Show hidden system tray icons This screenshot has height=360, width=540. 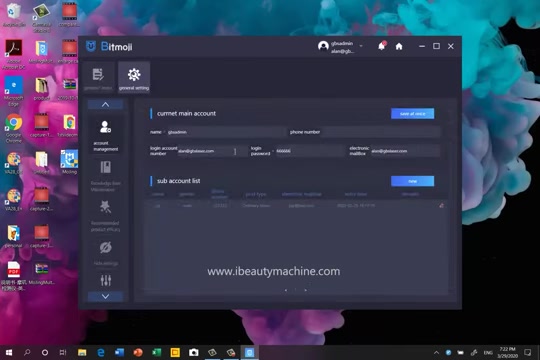(x=436, y=352)
